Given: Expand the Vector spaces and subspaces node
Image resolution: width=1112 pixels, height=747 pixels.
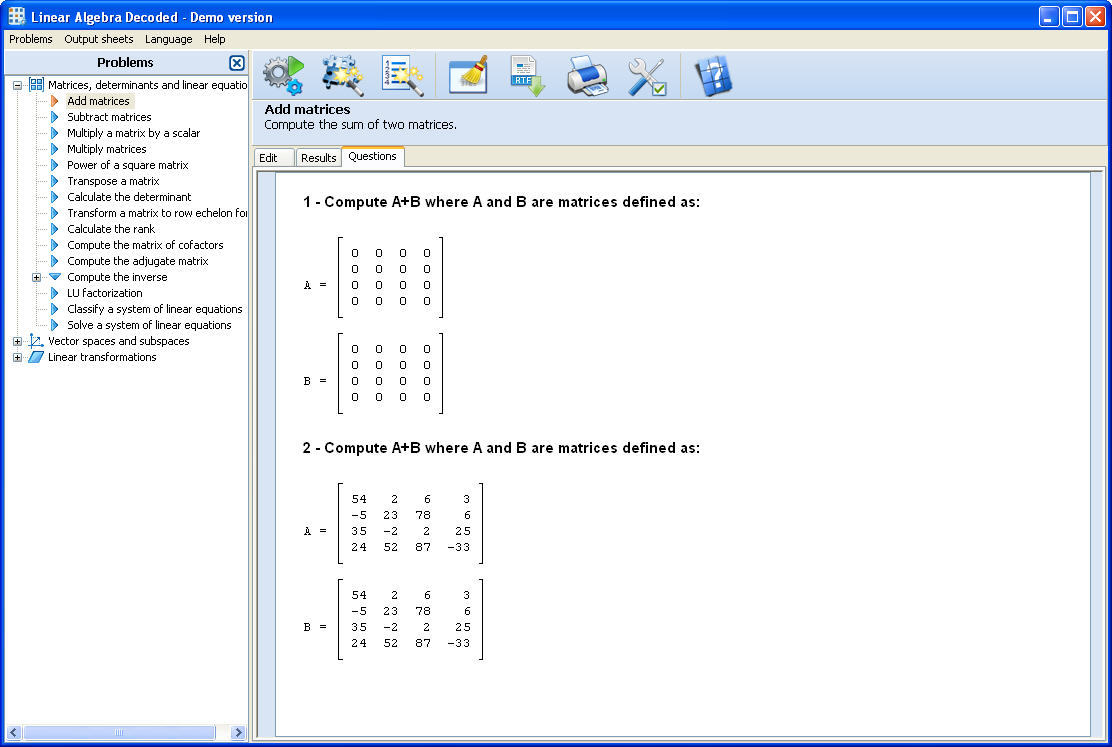Looking at the screenshot, I should [18, 341].
